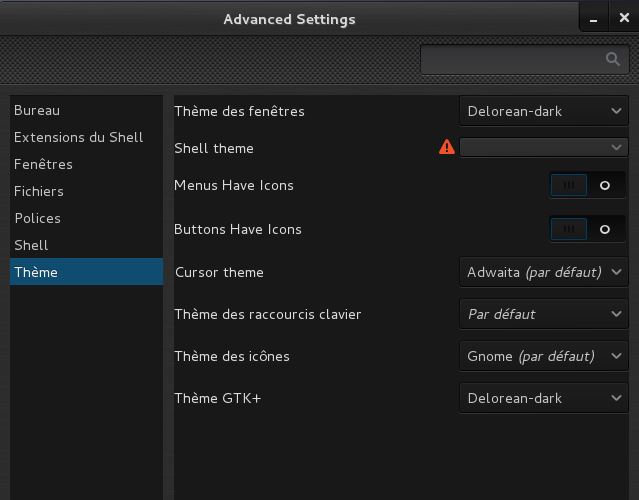Click the Thème des icônes label

coord(232,356)
